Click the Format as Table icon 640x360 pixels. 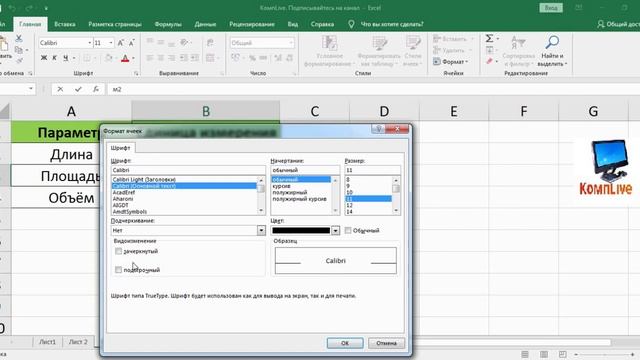click(379, 43)
